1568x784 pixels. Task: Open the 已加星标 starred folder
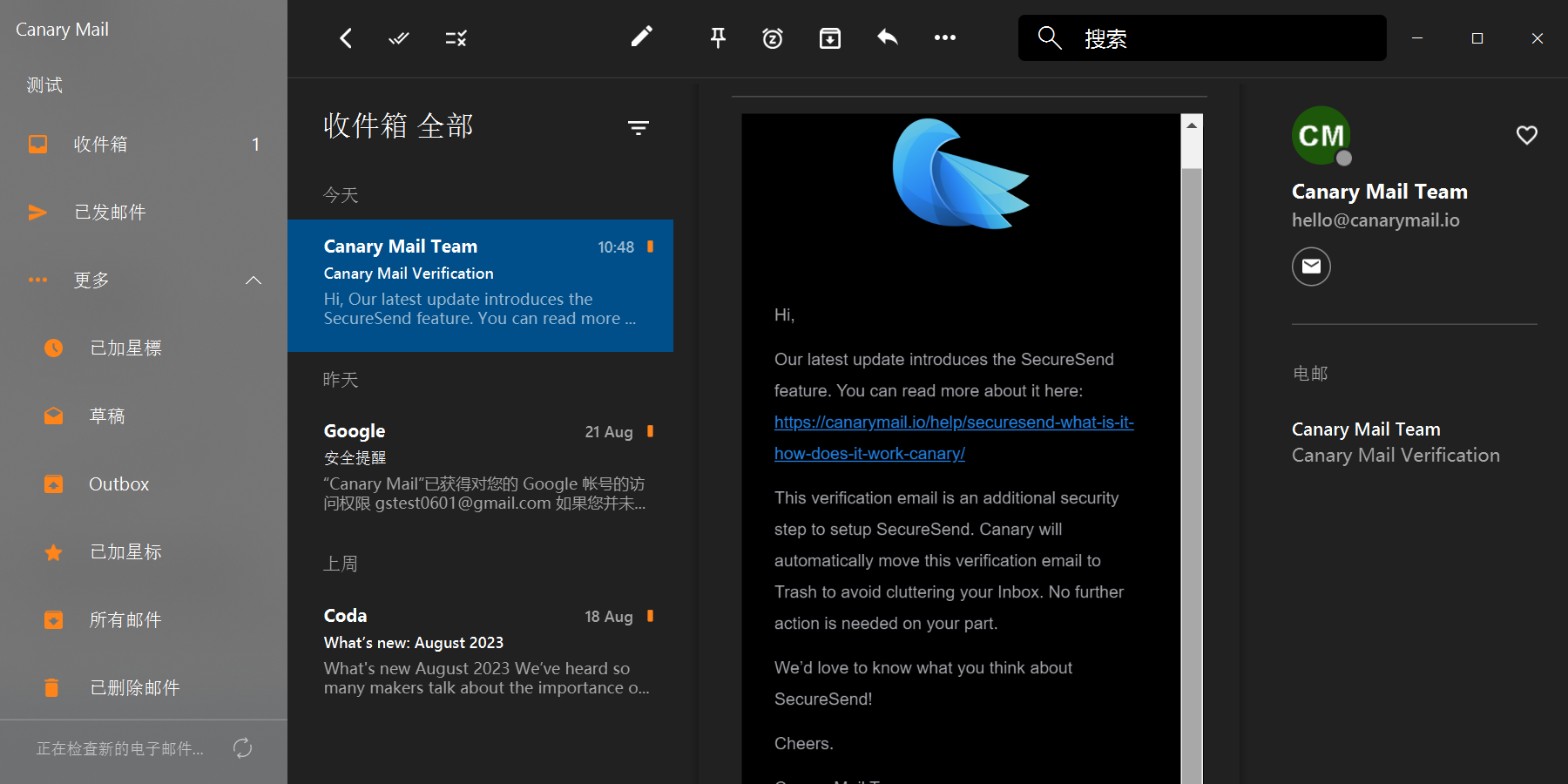click(144, 551)
